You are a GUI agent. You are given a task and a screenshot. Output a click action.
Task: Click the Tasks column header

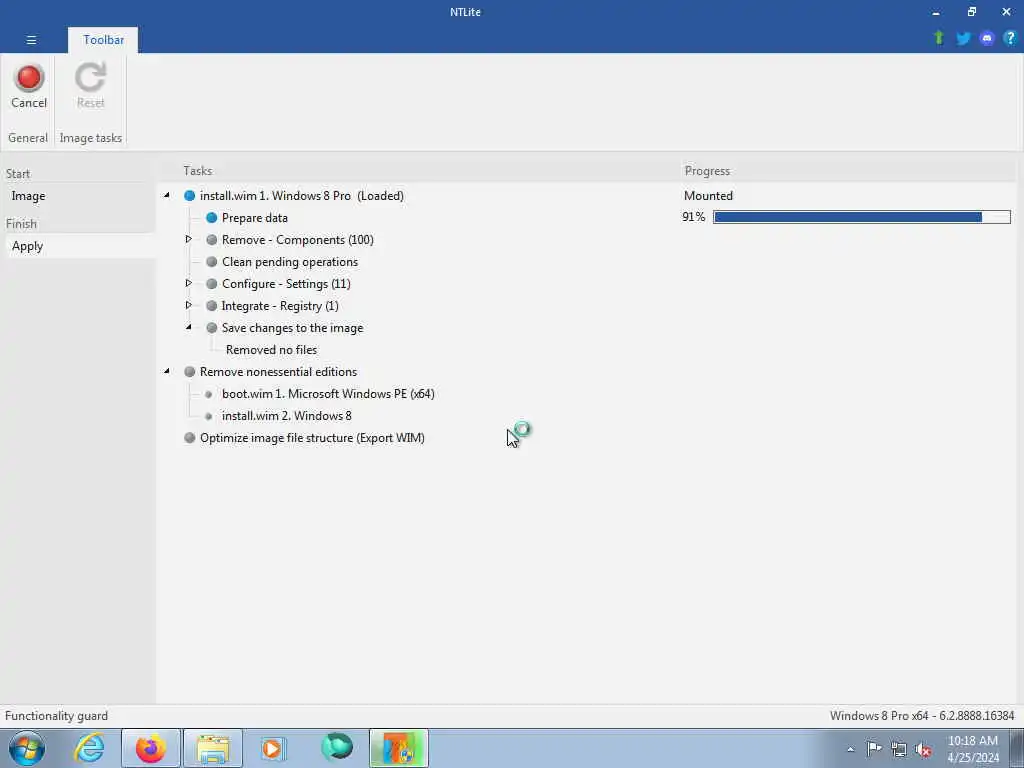pyautogui.click(x=198, y=171)
